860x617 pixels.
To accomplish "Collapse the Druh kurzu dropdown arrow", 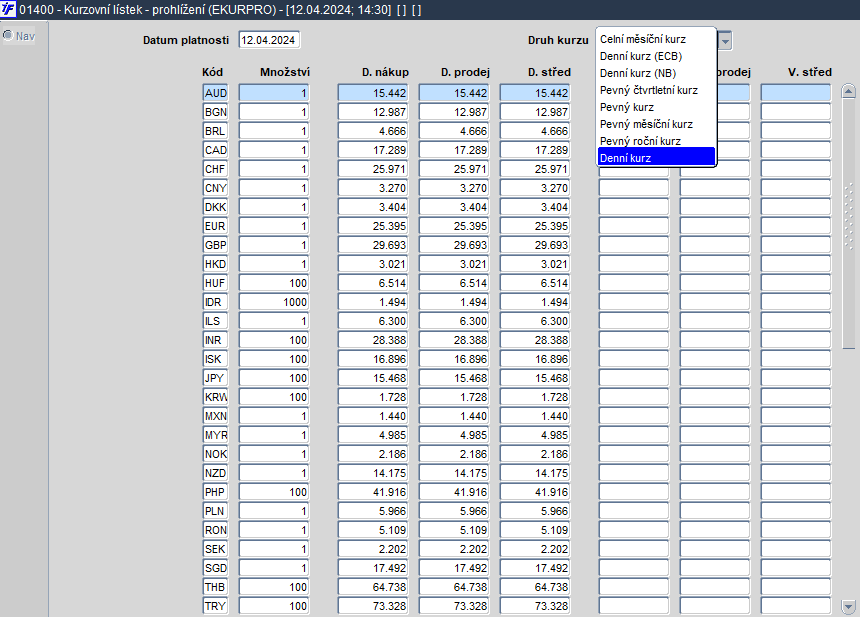I will (725, 41).
